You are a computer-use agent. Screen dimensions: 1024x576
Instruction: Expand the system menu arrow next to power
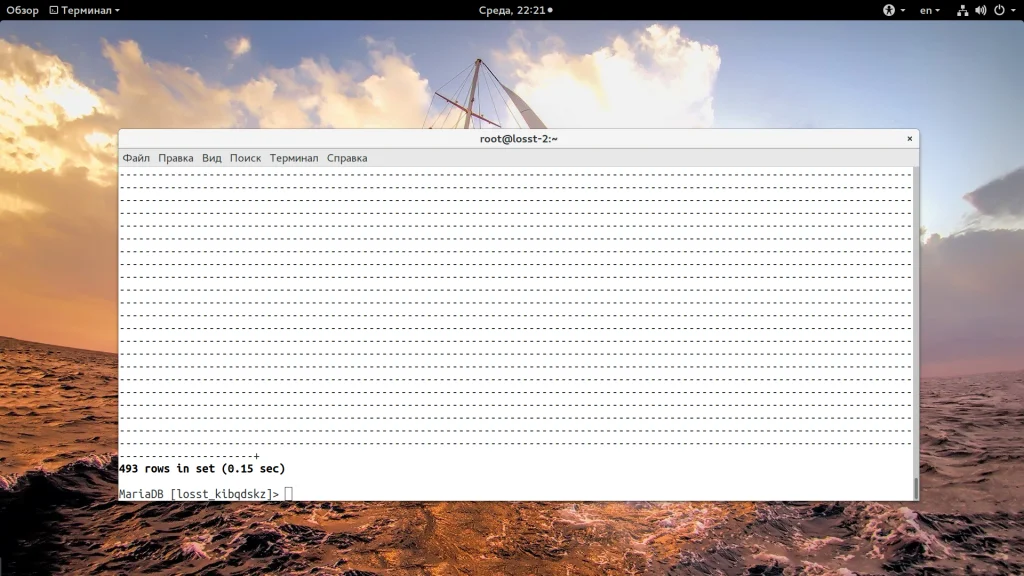tap(1013, 10)
